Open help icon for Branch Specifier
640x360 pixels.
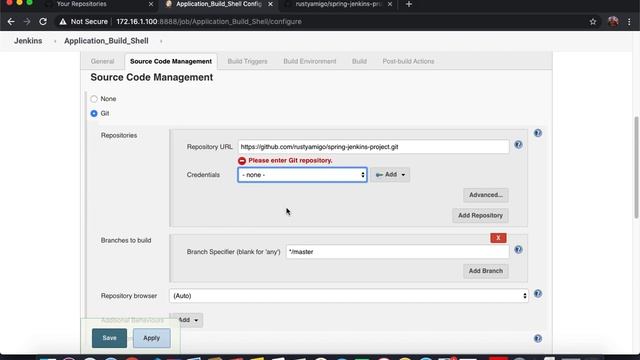(x=518, y=249)
